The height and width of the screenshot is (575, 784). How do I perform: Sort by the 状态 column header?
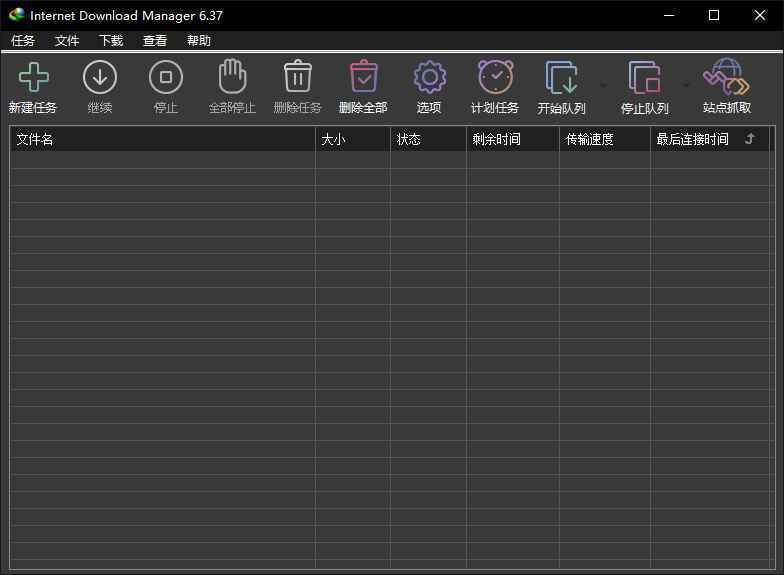(428, 139)
